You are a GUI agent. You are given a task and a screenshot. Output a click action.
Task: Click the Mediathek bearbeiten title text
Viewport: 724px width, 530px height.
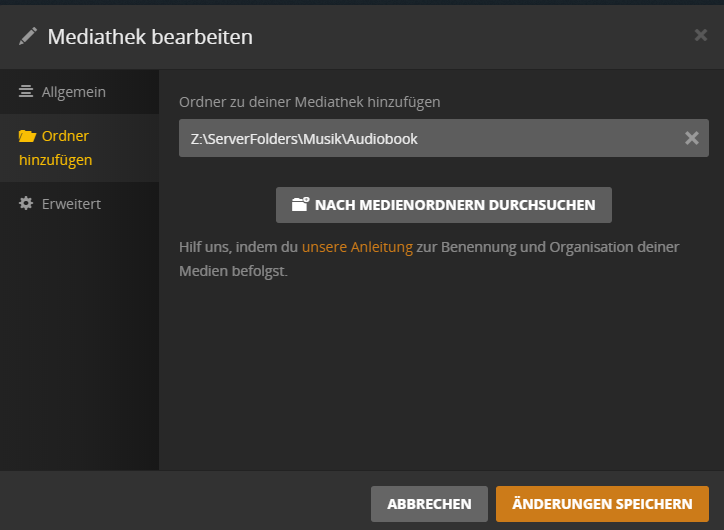click(x=150, y=37)
